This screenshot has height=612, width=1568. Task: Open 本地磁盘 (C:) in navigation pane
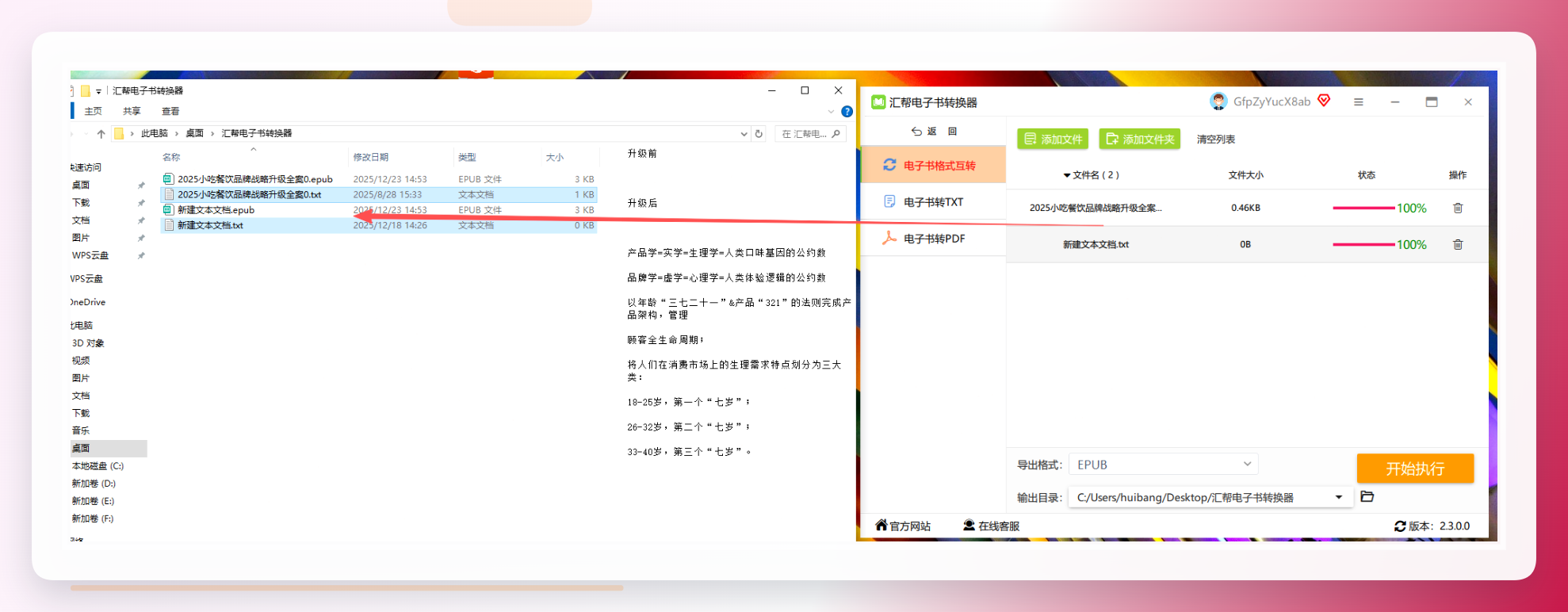98,466
